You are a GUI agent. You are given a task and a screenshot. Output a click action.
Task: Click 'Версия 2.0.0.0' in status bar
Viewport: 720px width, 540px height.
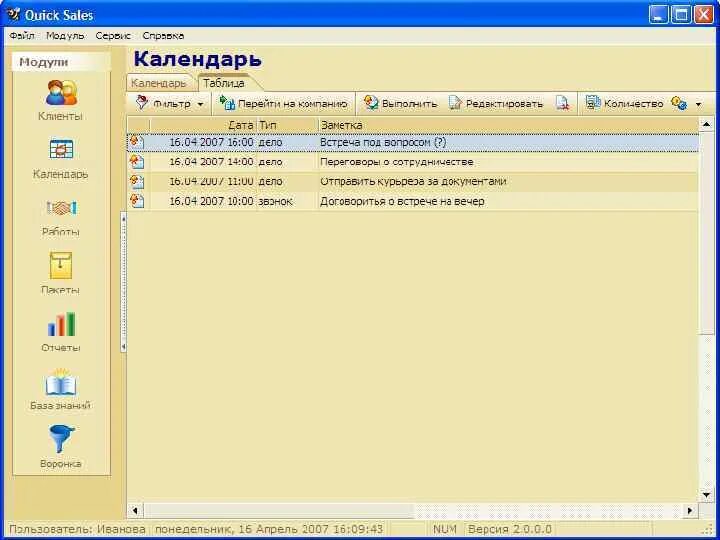tap(510, 529)
